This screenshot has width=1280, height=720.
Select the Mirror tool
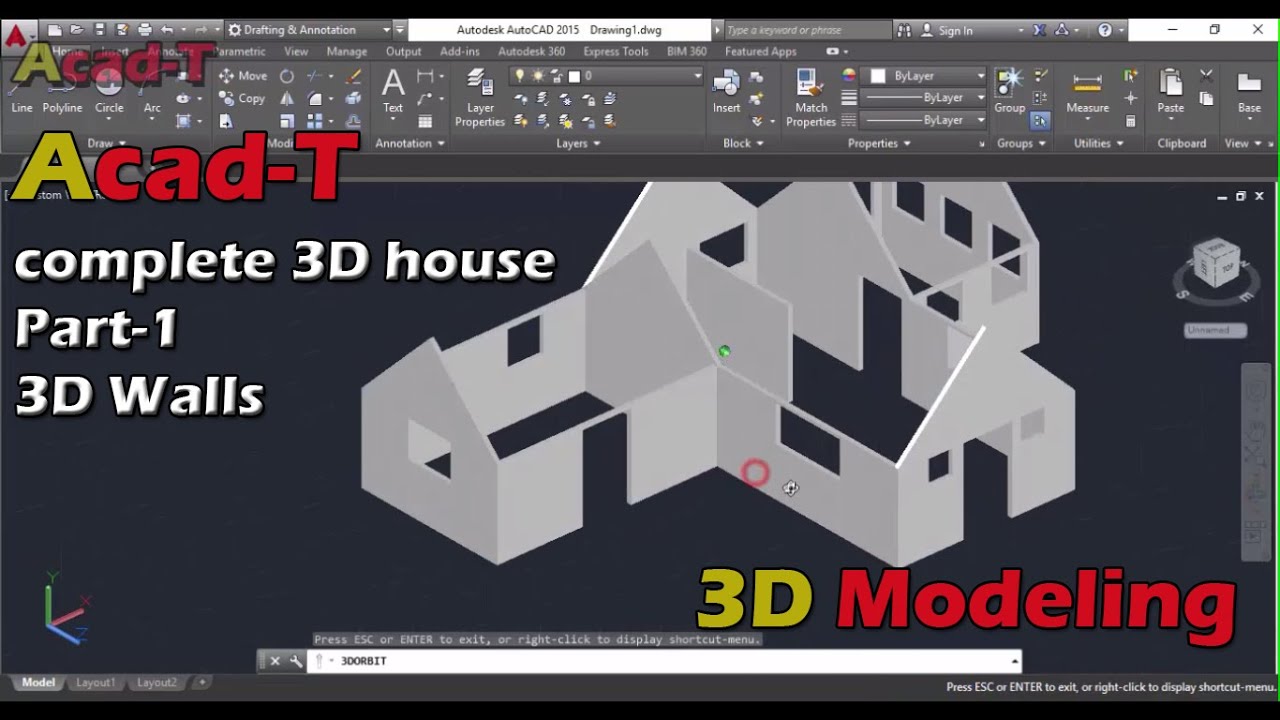[287, 98]
